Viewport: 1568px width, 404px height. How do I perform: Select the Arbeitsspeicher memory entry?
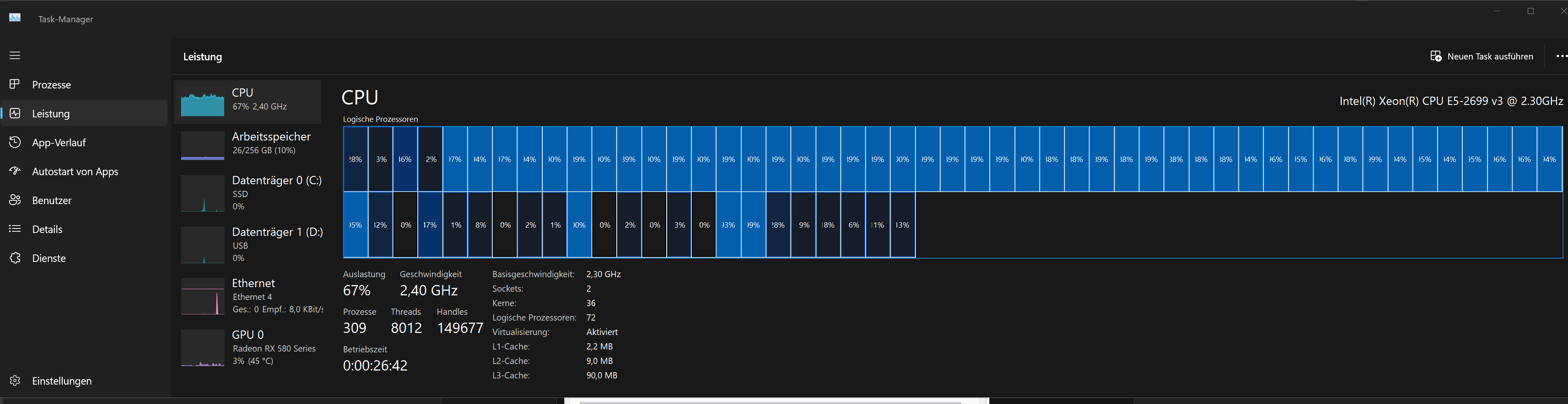[248, 146]
